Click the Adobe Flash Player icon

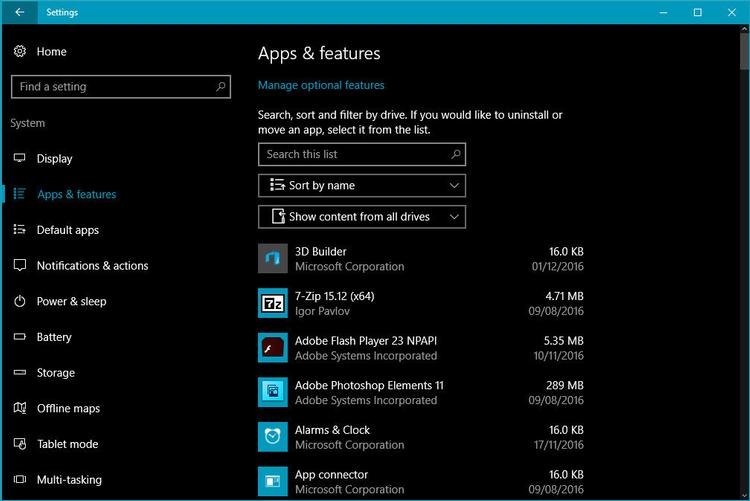(x=273, y=347)
